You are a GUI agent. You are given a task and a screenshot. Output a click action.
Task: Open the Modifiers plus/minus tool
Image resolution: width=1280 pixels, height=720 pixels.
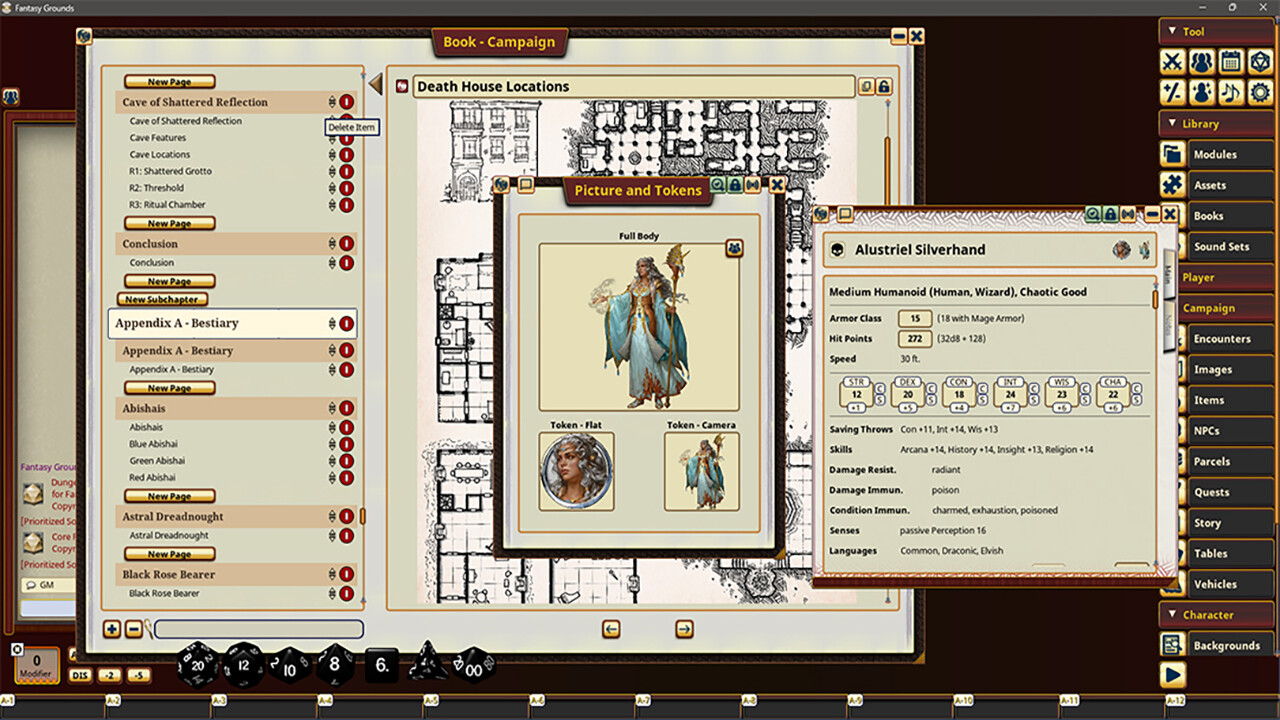tap(1171, 92)
